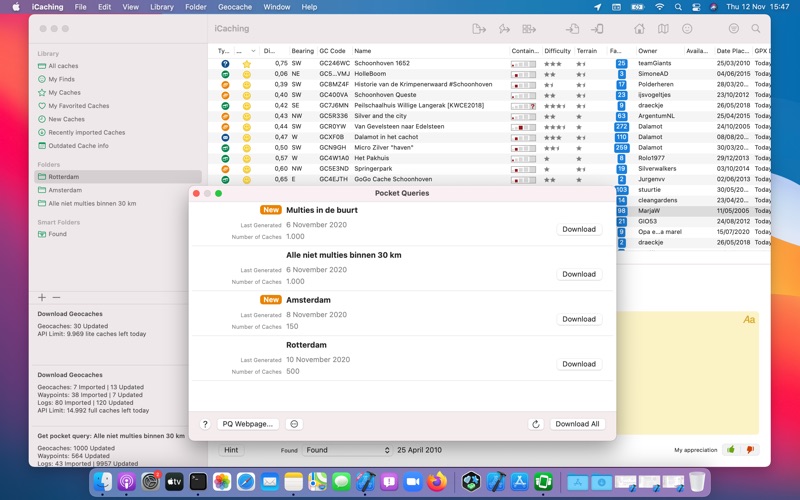The width and height of the screenshot is (800, 500).
Task: Download the Multies in de buurt query
Action: (579, 230)
